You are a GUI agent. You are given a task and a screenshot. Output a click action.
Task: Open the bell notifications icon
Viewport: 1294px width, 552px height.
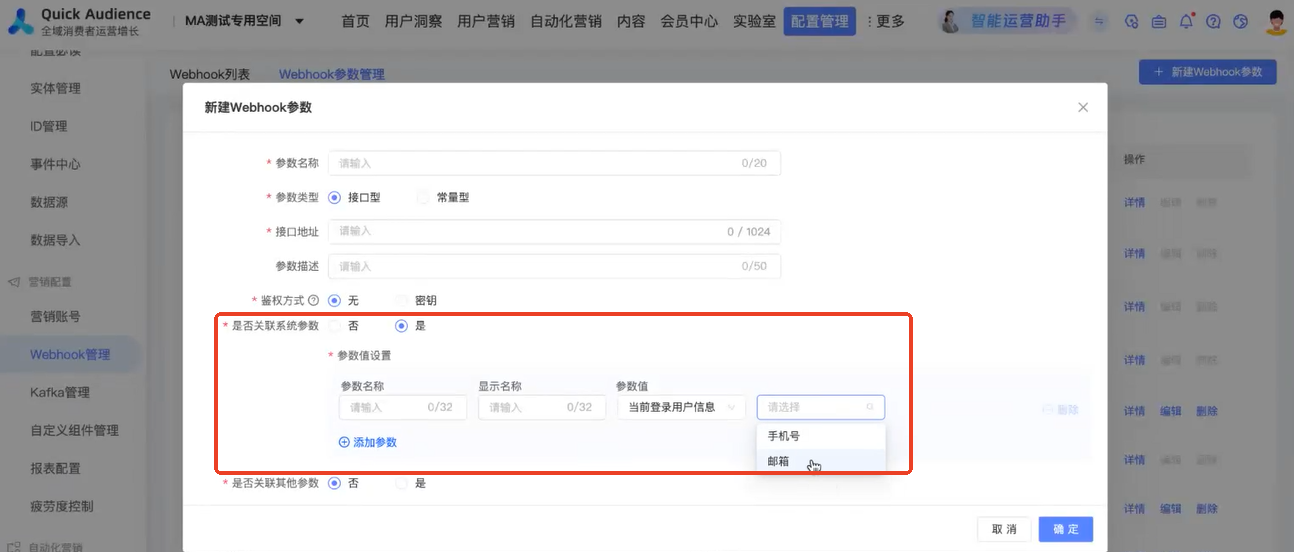[1186, 21]
